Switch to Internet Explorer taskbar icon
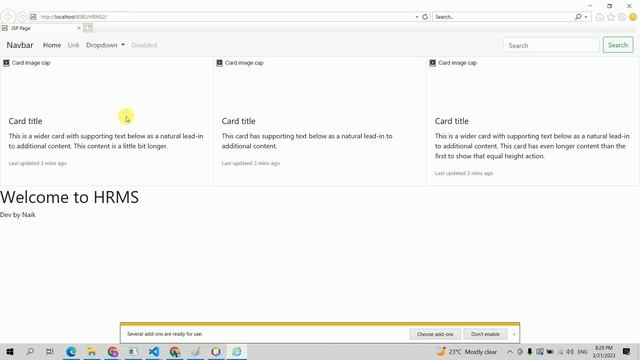This screenshot has width=640, height=360. coord(237,351)
